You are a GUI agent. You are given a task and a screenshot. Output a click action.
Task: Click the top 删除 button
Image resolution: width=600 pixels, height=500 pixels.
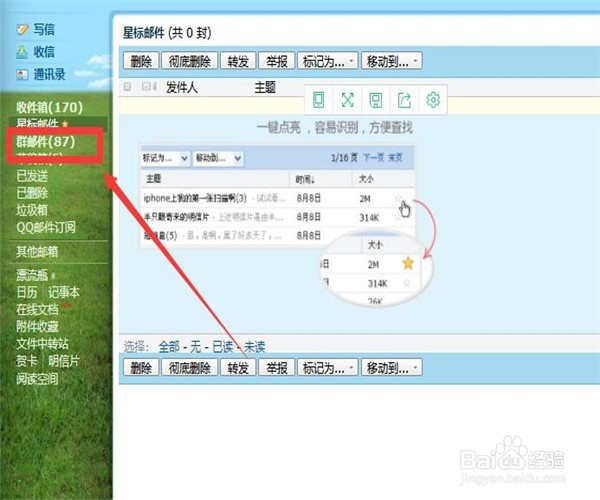[141, 61]
